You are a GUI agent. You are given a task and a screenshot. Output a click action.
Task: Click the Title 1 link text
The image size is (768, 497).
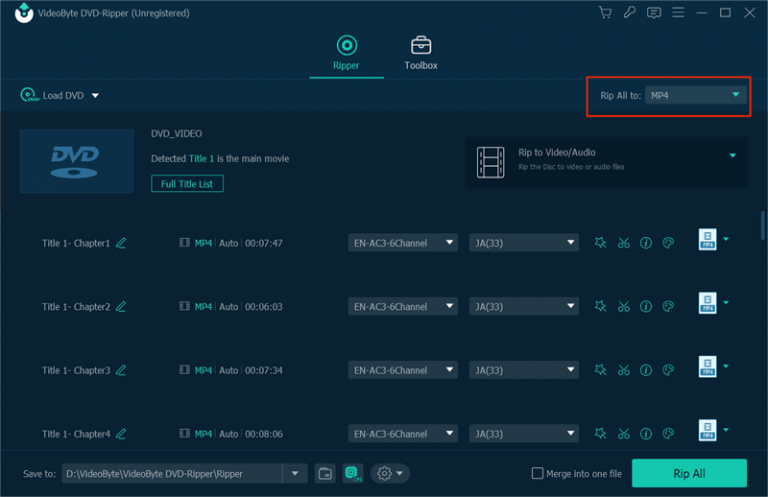coord(201,159)
